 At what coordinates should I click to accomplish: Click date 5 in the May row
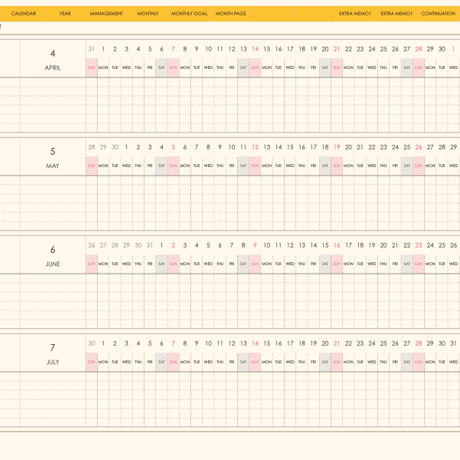(x=173, y=147)
